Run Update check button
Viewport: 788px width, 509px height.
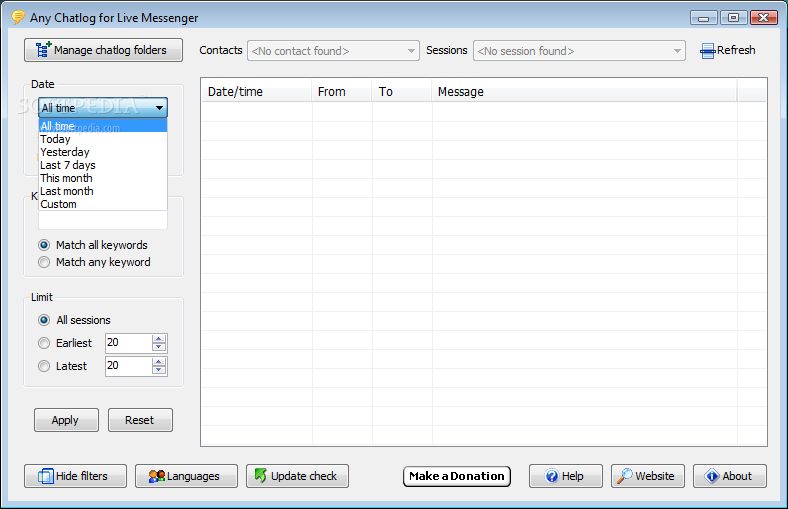point(298,476)
